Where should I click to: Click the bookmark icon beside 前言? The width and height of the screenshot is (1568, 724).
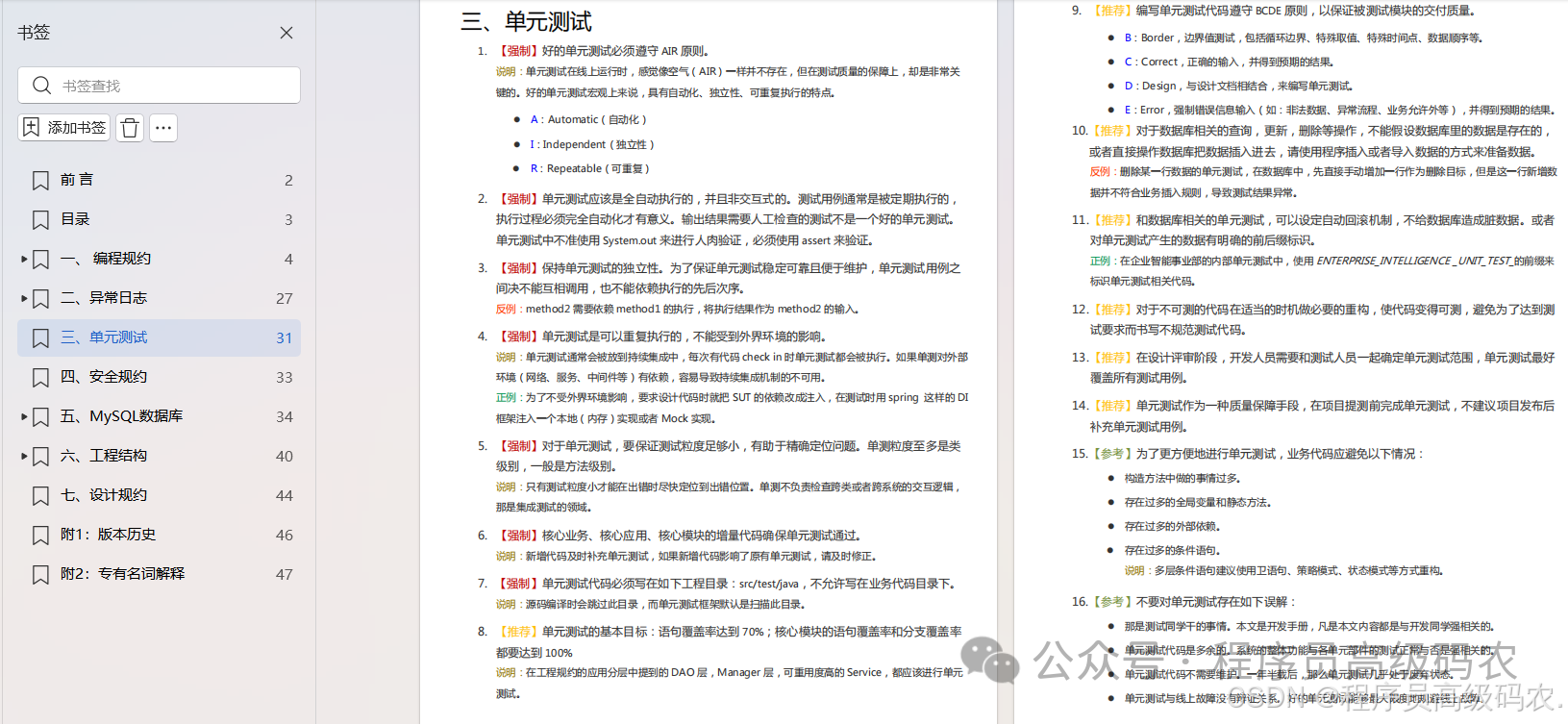[40, 180]
